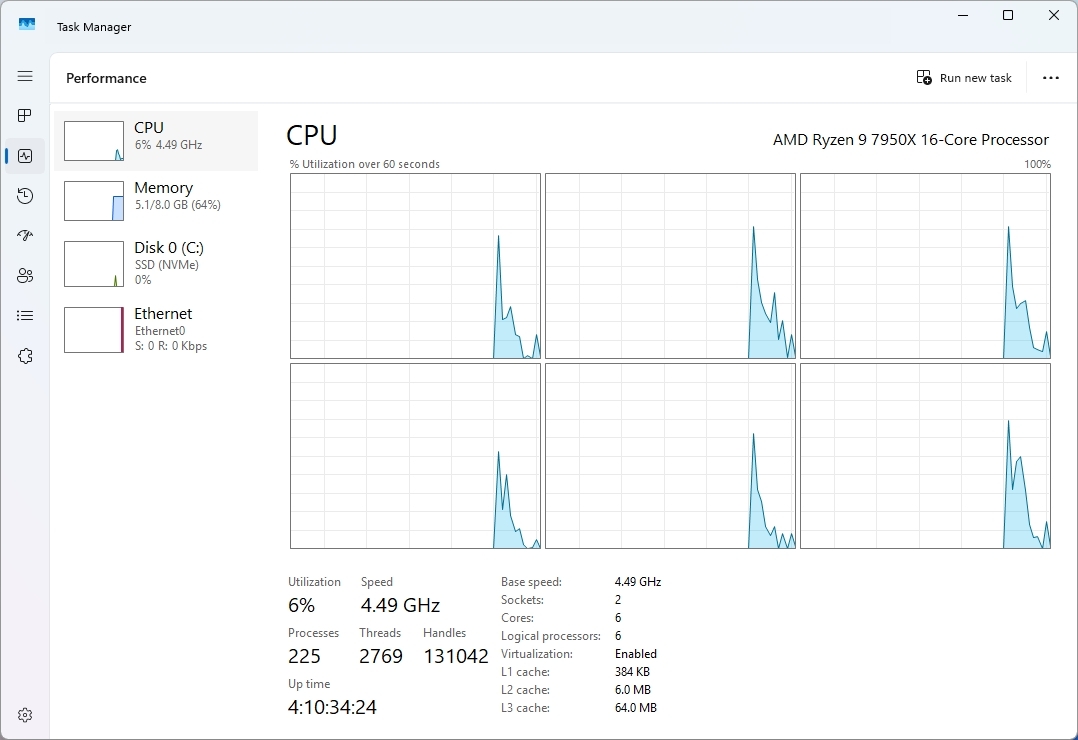Click the CPU mini graph thumbnail

point(94,141)
